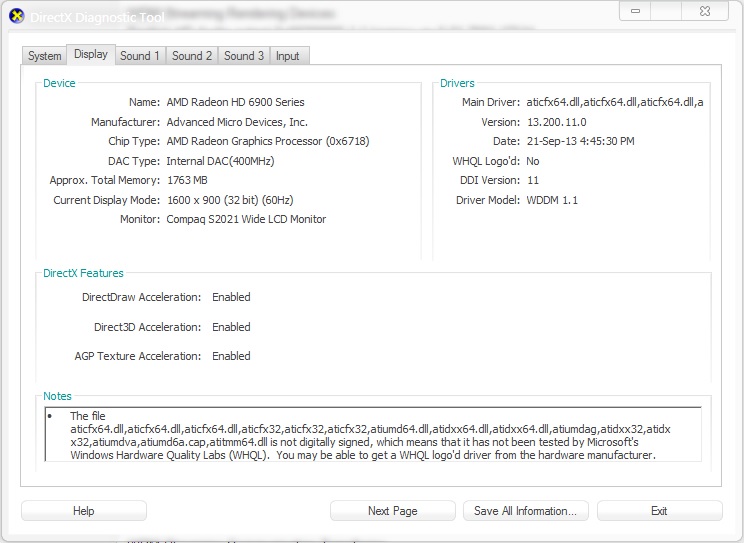The height and width of the screenshot is (543, 744).
Task: Click the Direct3D Acceleration Enabled status
Action: (x=231, y=327)
